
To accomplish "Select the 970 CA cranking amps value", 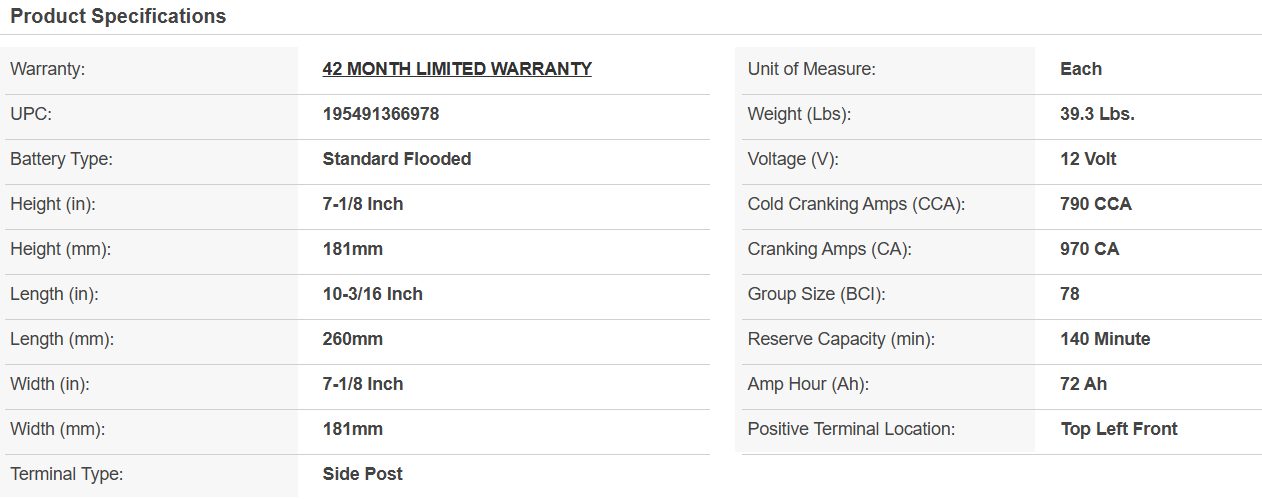I will 1090,249.
